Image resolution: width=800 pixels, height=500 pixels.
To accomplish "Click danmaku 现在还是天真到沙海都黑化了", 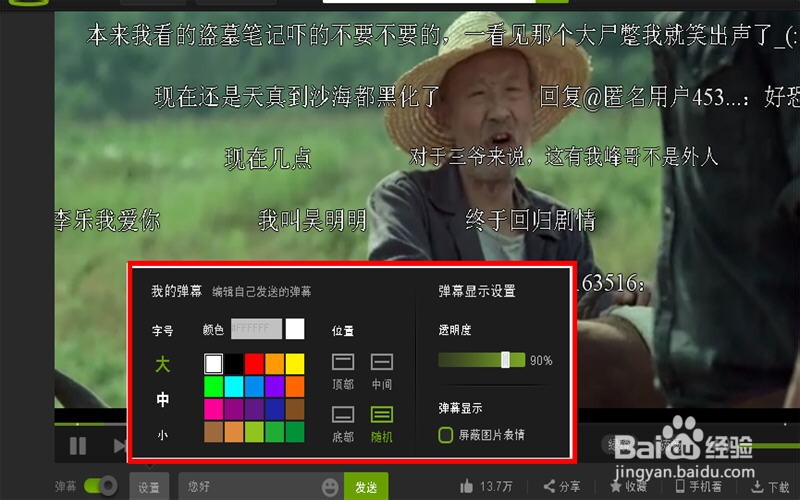I will pos(297,96).
